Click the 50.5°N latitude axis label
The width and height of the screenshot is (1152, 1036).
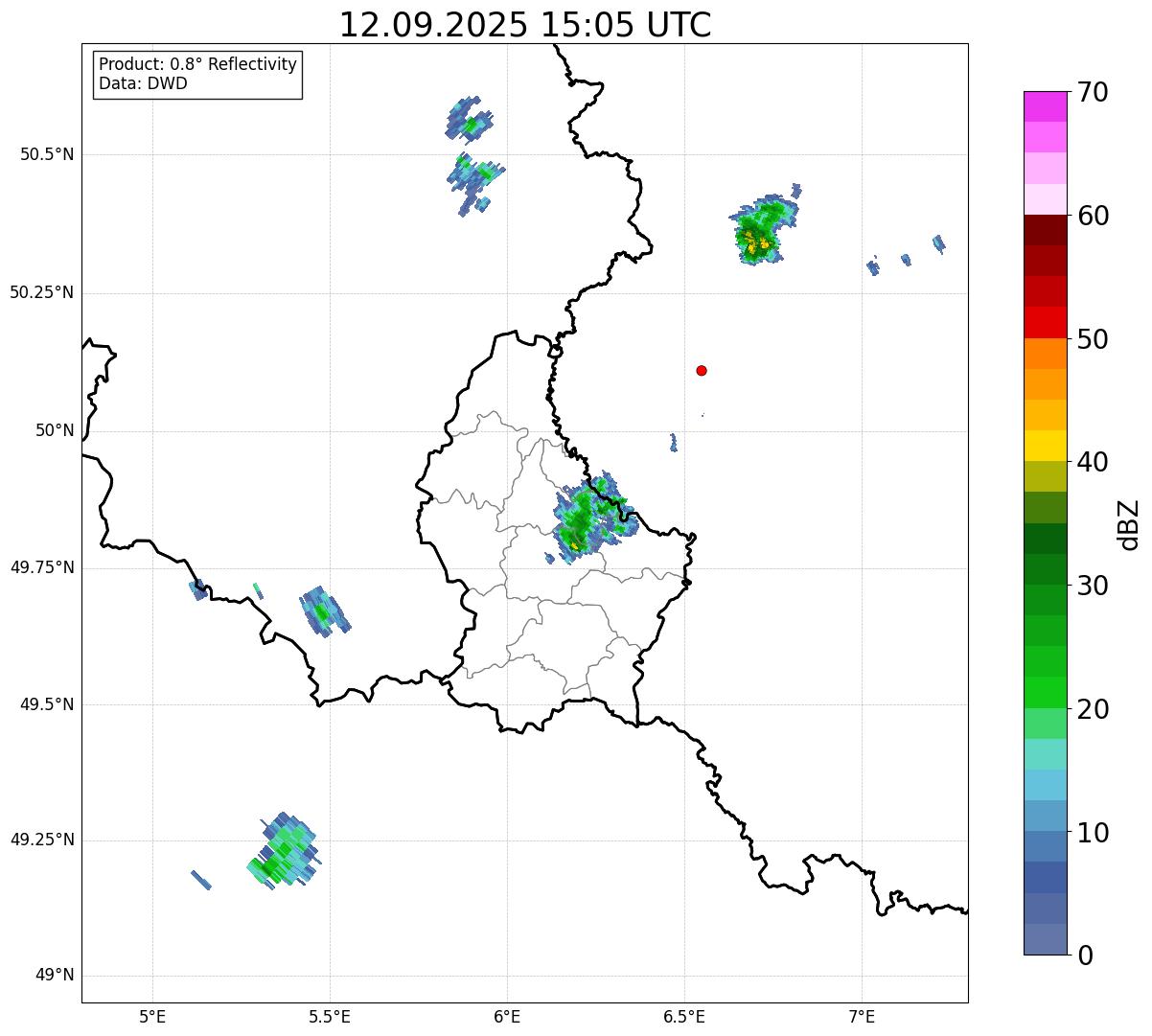pos(41,154)
